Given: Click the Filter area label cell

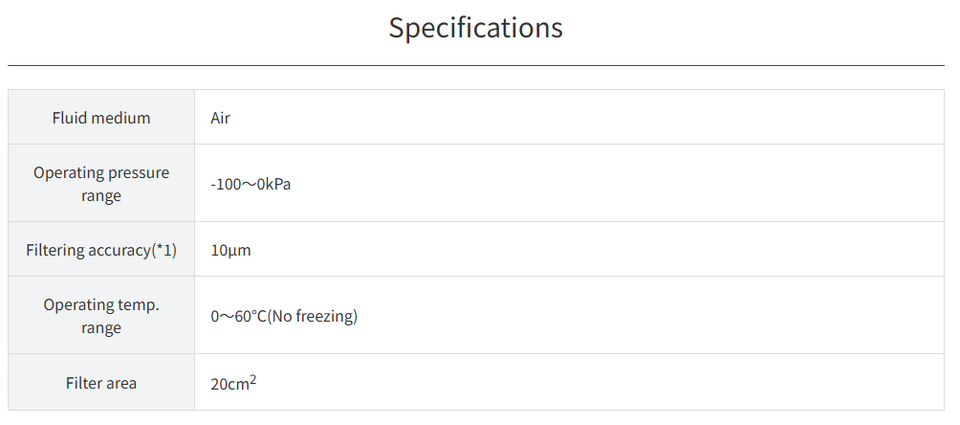Looking at the screenshot, I should click(101, 383).
